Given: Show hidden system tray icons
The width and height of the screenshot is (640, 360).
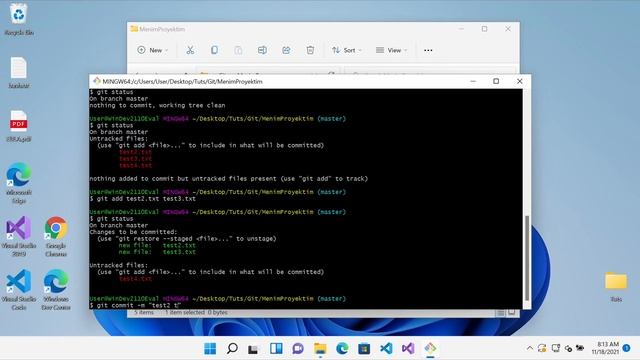Looking at the screenshot, I should pyautogui.click(x=529, y=348).
